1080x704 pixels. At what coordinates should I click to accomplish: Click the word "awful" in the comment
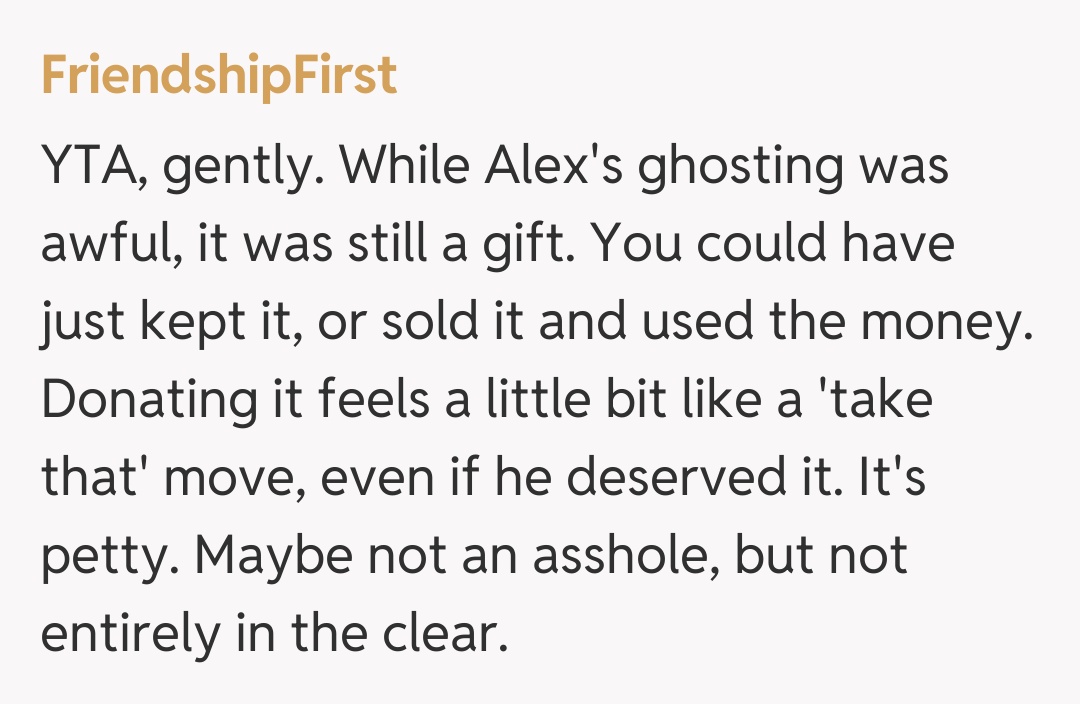click(105, 246)
